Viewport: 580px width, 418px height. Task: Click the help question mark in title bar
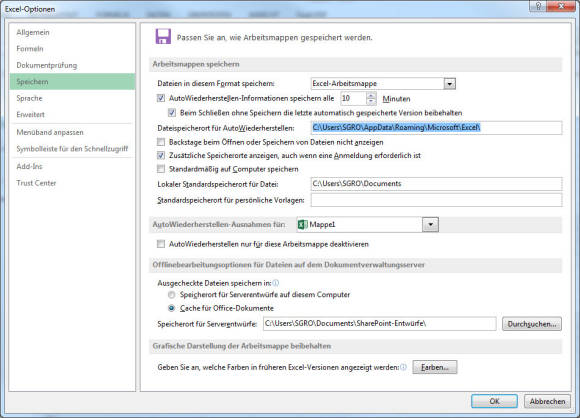(x=539, y=6)
